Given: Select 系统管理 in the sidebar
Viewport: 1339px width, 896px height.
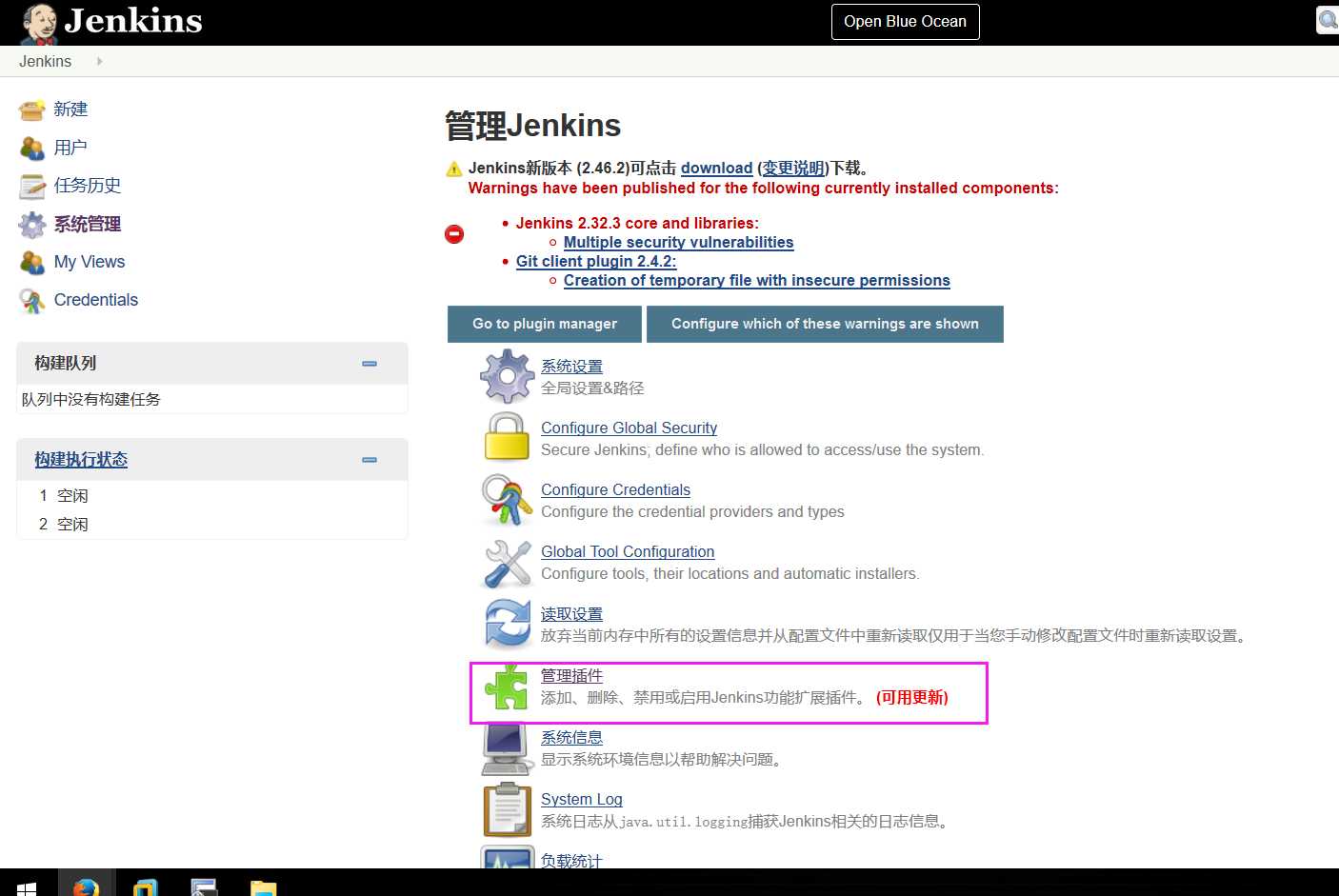Looking at the screenshot, I should tap(88, 224).
